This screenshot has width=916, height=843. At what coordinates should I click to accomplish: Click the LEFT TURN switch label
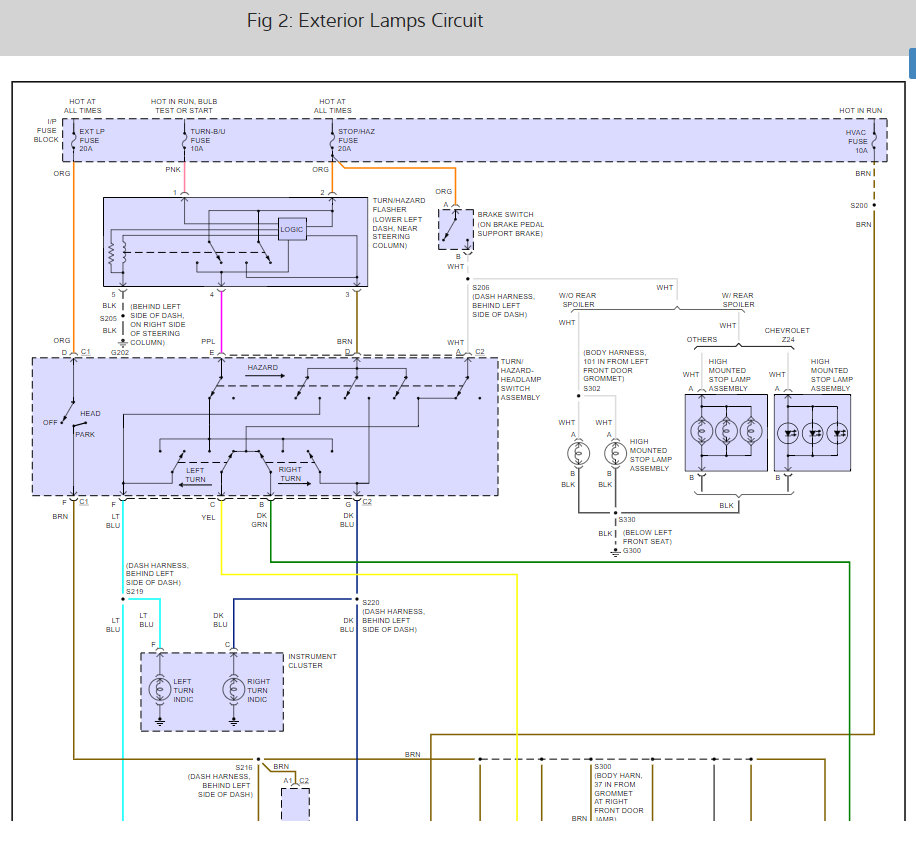194,474
